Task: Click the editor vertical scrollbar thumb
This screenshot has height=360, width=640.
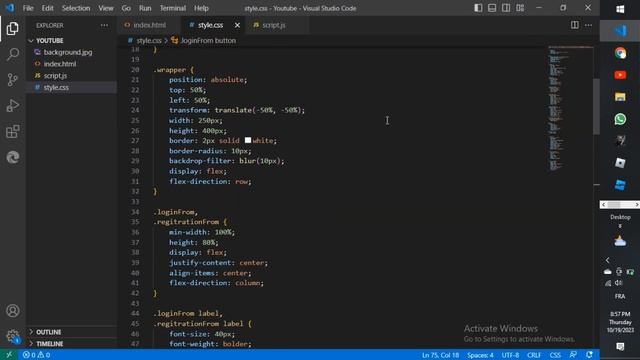Action: (x=596, y=106)
